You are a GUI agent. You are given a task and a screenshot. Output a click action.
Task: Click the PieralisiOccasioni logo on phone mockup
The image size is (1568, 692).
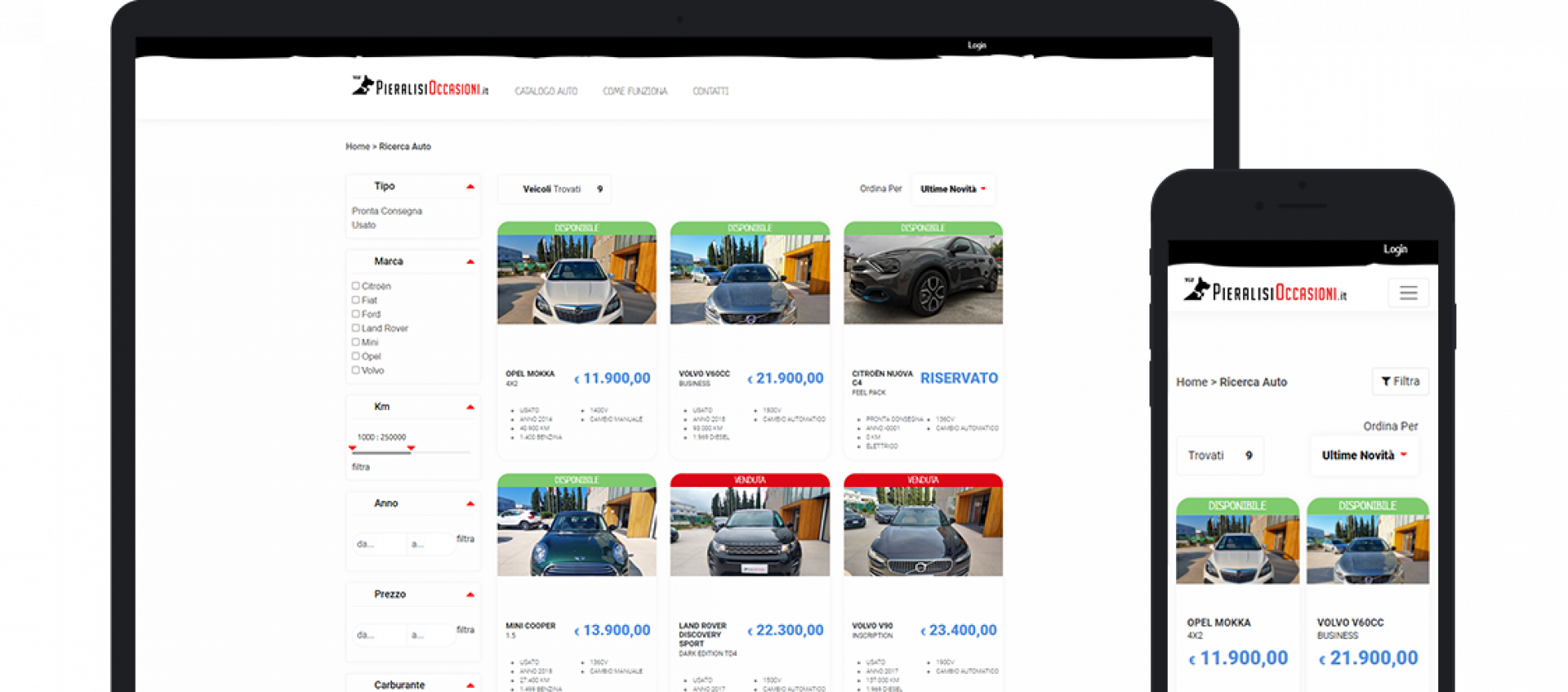(x=1264, y=291)
